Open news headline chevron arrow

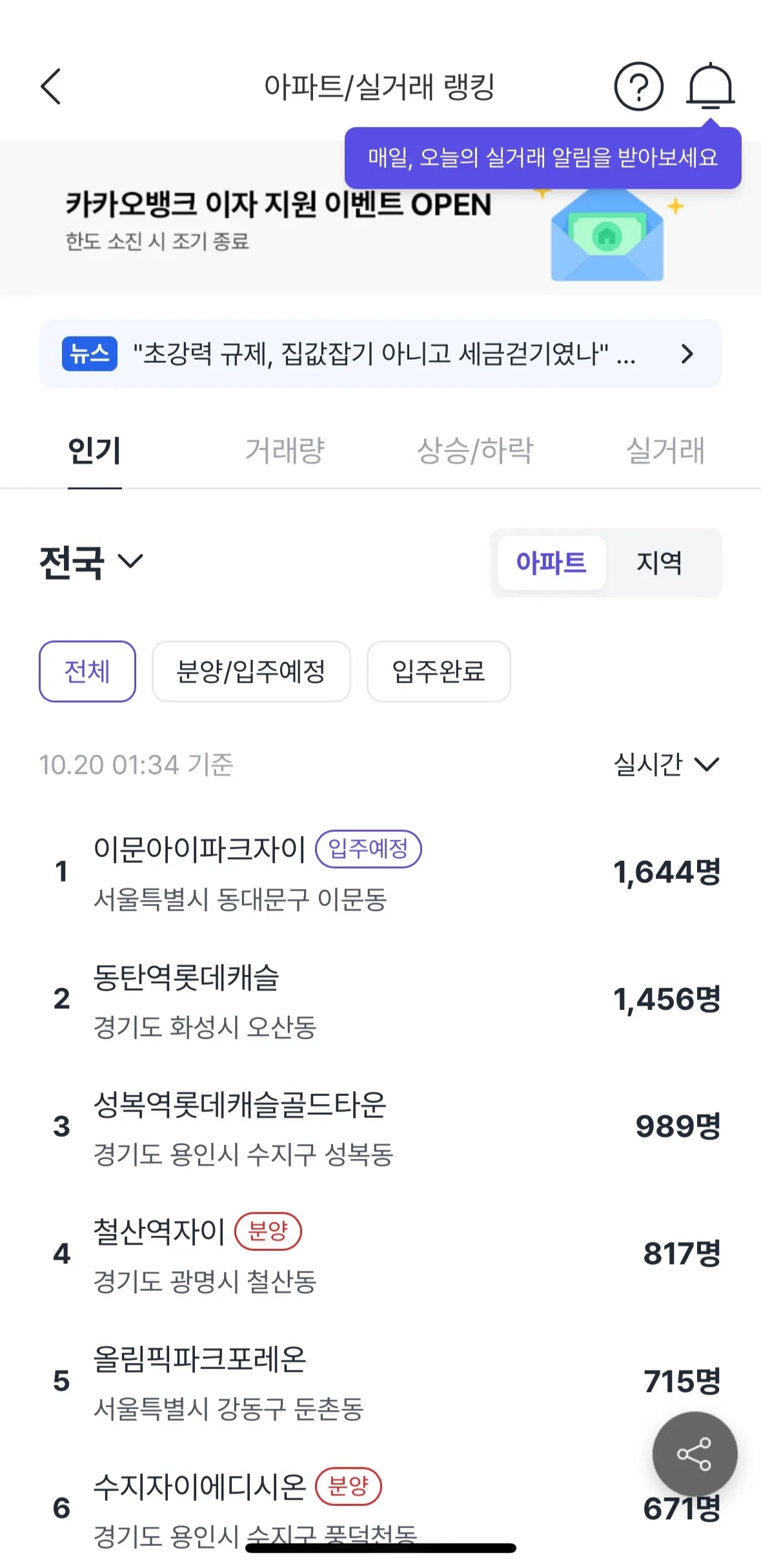(x=687, y=354)
